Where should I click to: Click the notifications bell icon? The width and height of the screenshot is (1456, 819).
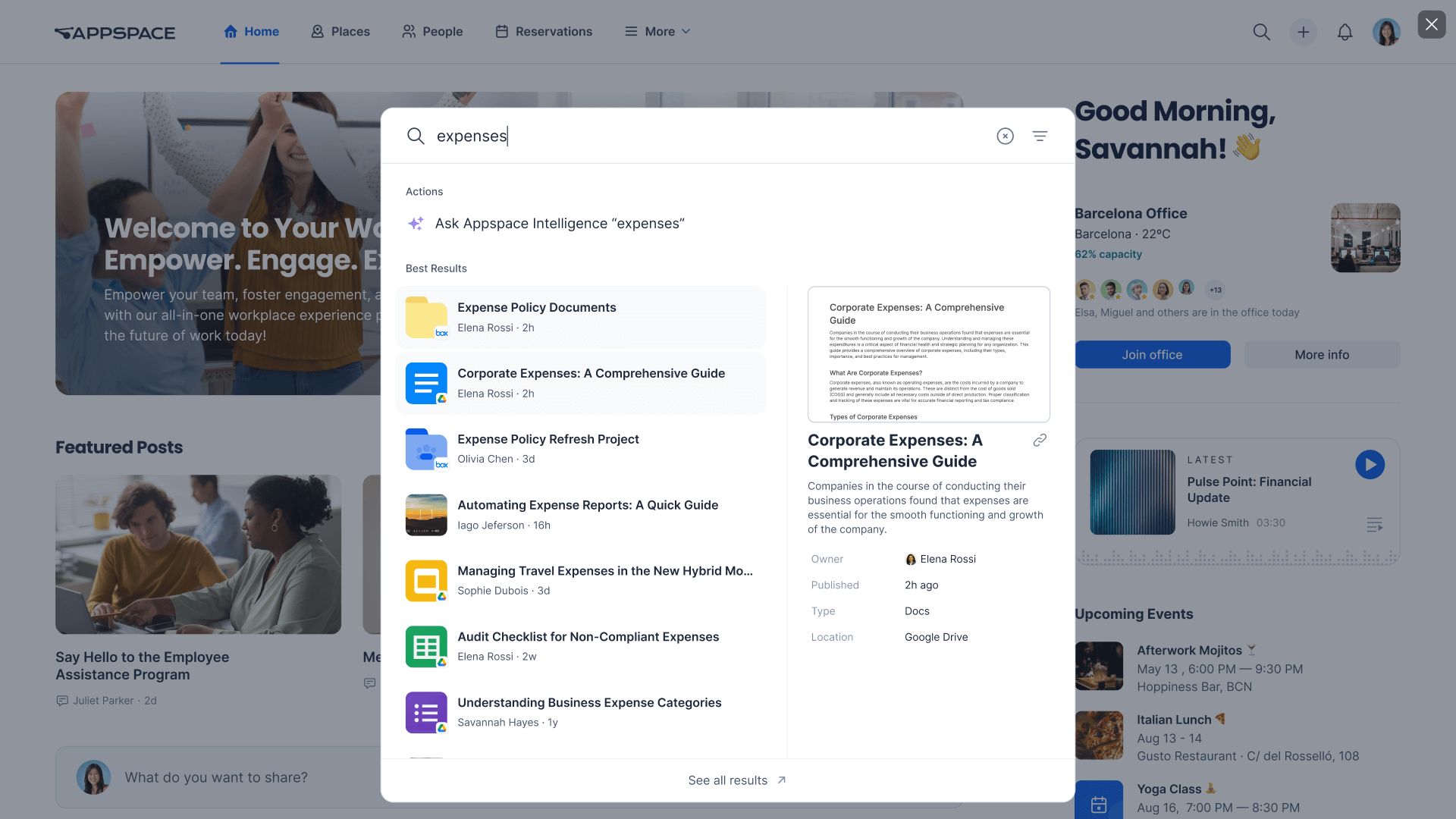[1345, 32]
